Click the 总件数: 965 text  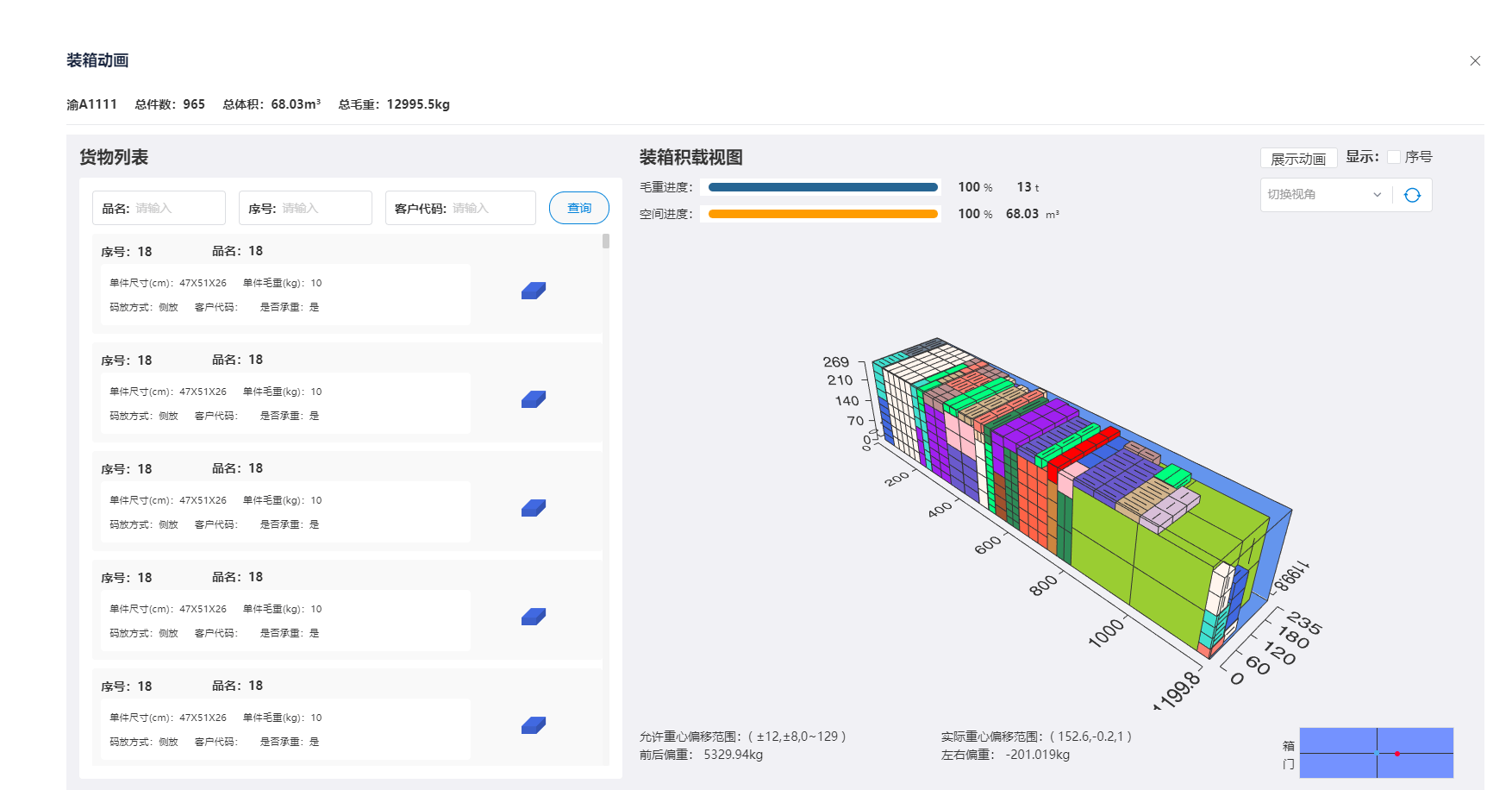click(x=170, y=104)
